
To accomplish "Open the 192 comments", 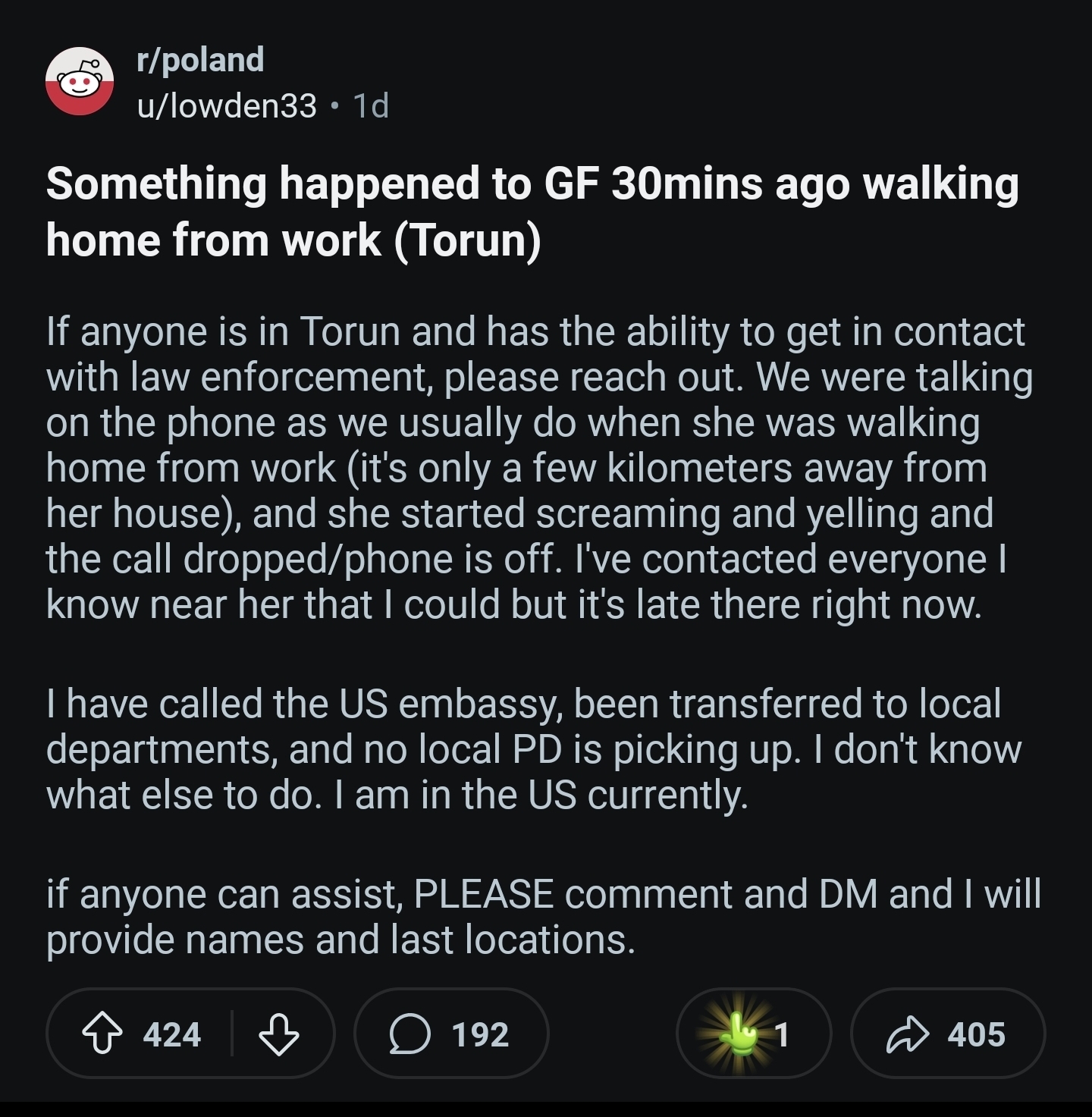I will (x=480, y=1034).
